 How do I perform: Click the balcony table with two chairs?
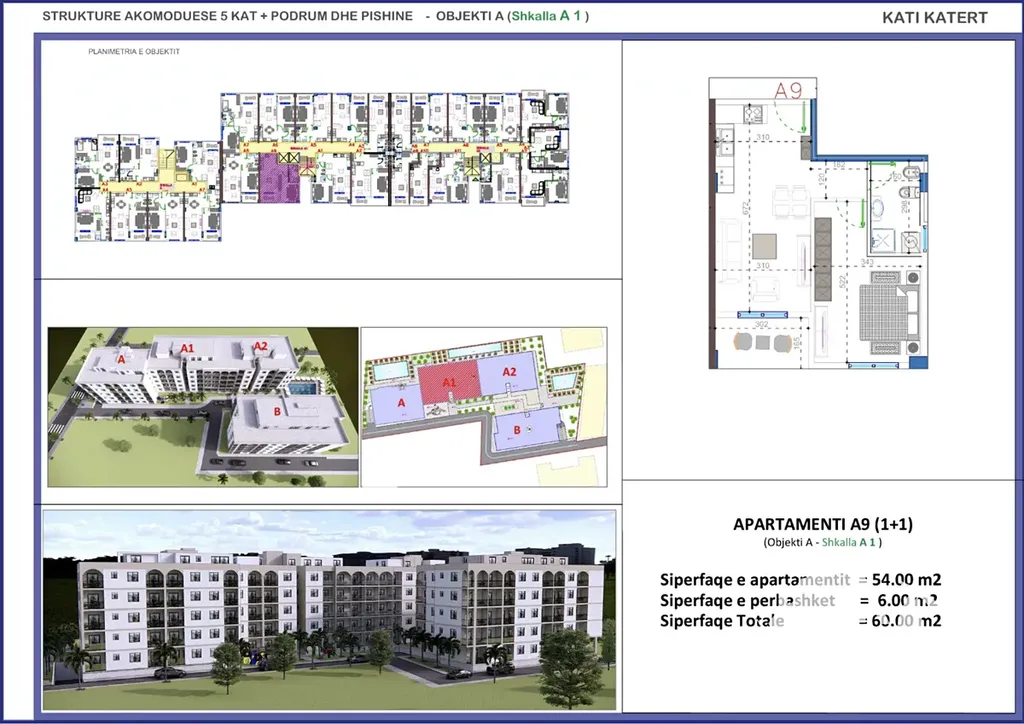coord(762,342)
